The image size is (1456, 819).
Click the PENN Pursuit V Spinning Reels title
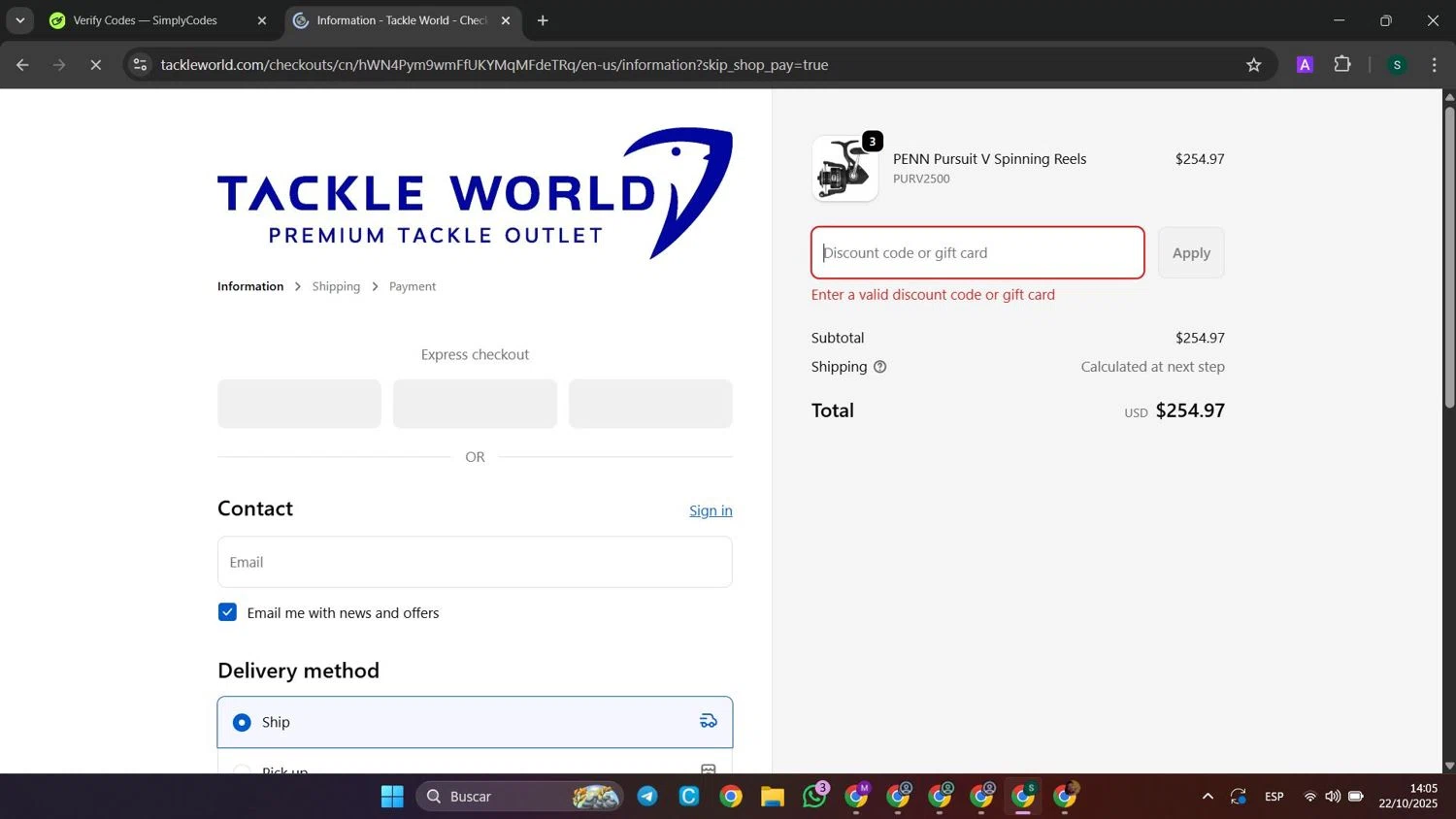[989, 159]
